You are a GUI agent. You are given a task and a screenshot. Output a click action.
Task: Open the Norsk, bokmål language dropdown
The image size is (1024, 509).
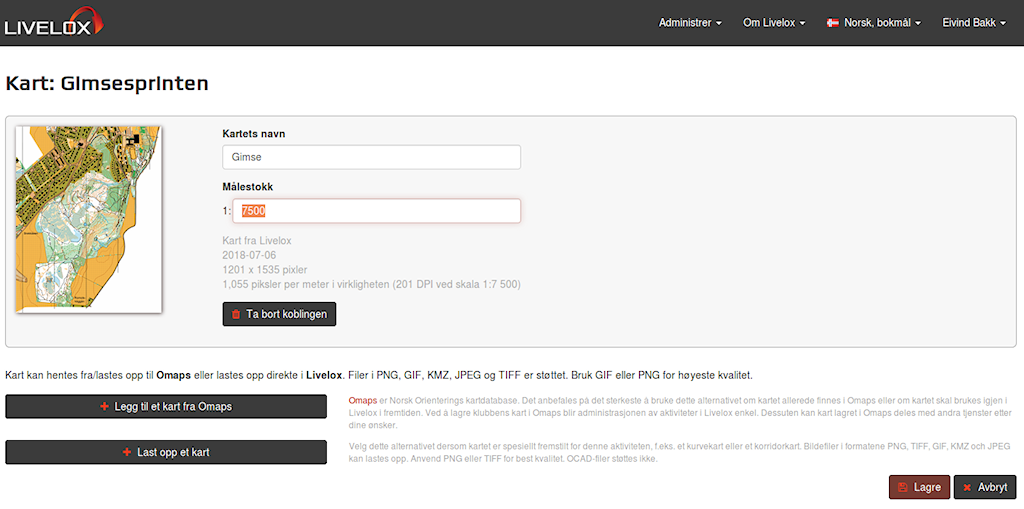(x=874, y=23)
